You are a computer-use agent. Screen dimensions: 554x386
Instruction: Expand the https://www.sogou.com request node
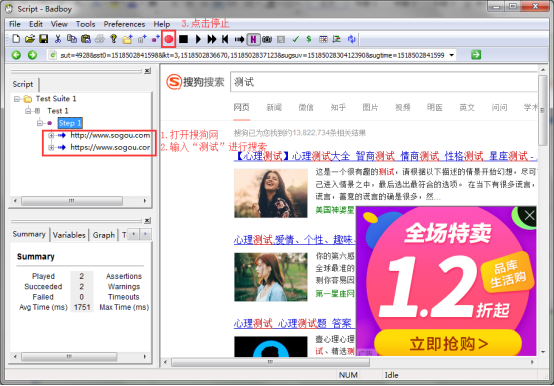(x=51, y=147)
